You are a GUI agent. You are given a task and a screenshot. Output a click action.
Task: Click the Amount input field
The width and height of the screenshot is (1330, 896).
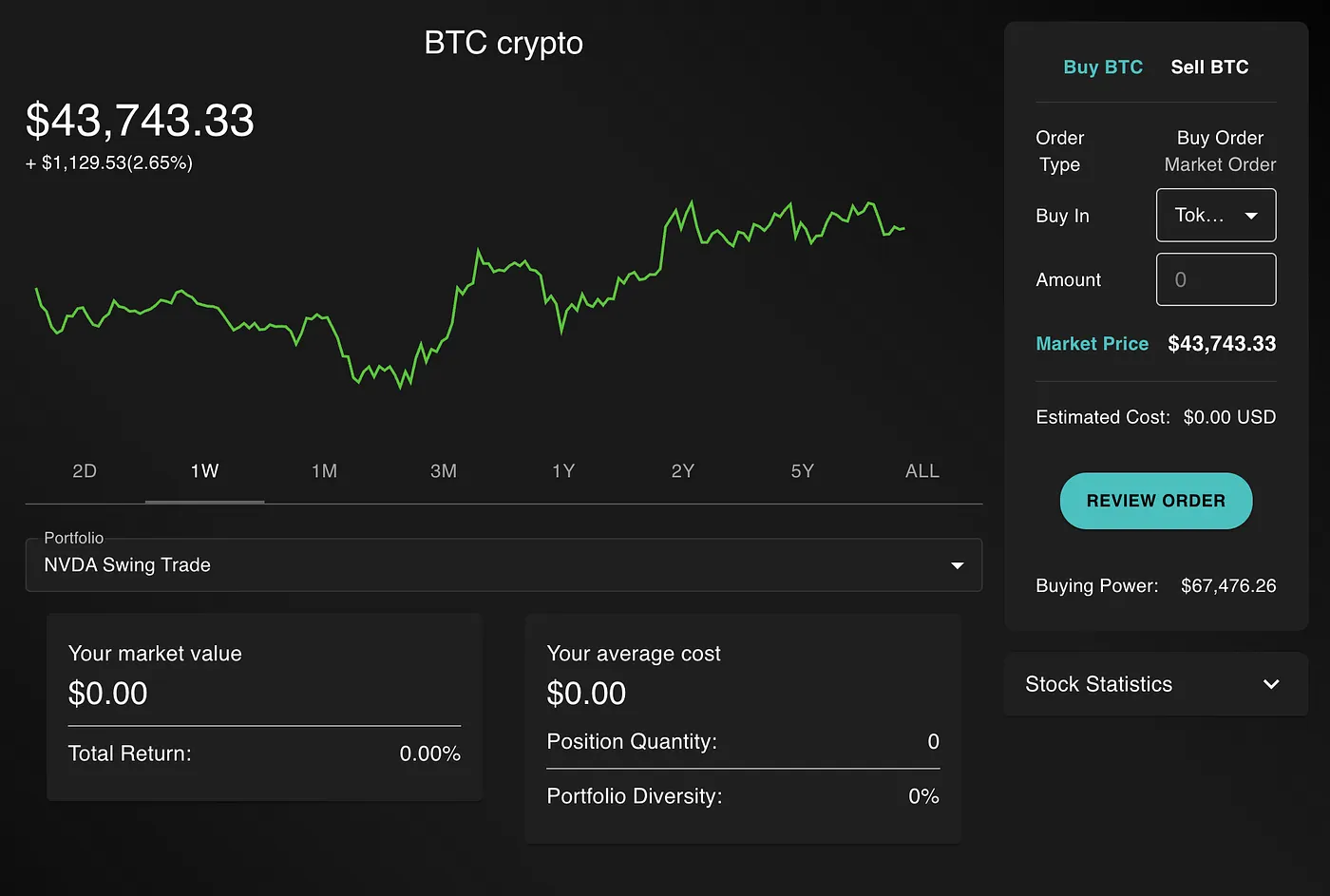point(1216,279)
